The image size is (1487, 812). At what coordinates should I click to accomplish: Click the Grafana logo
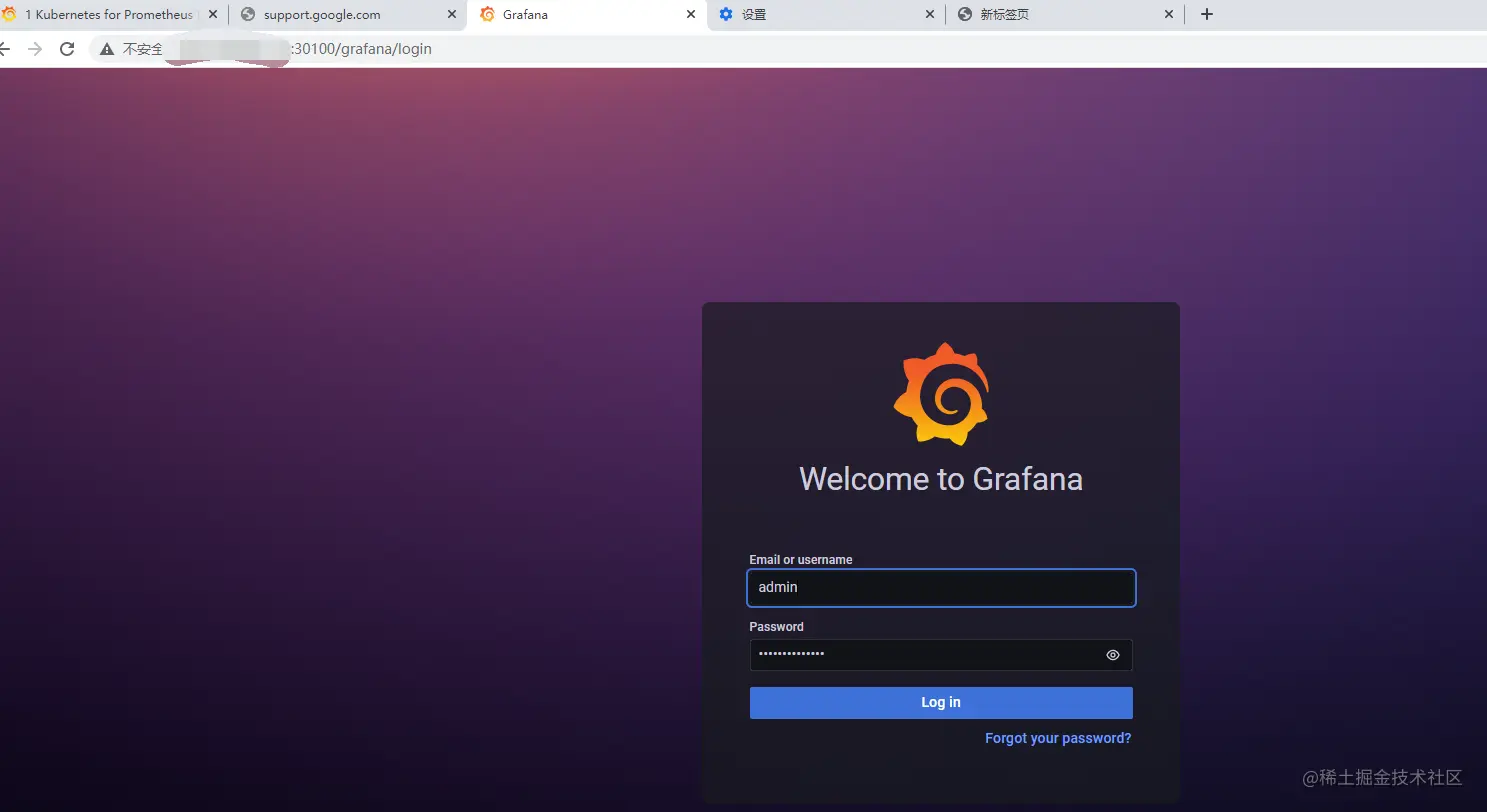941,393
